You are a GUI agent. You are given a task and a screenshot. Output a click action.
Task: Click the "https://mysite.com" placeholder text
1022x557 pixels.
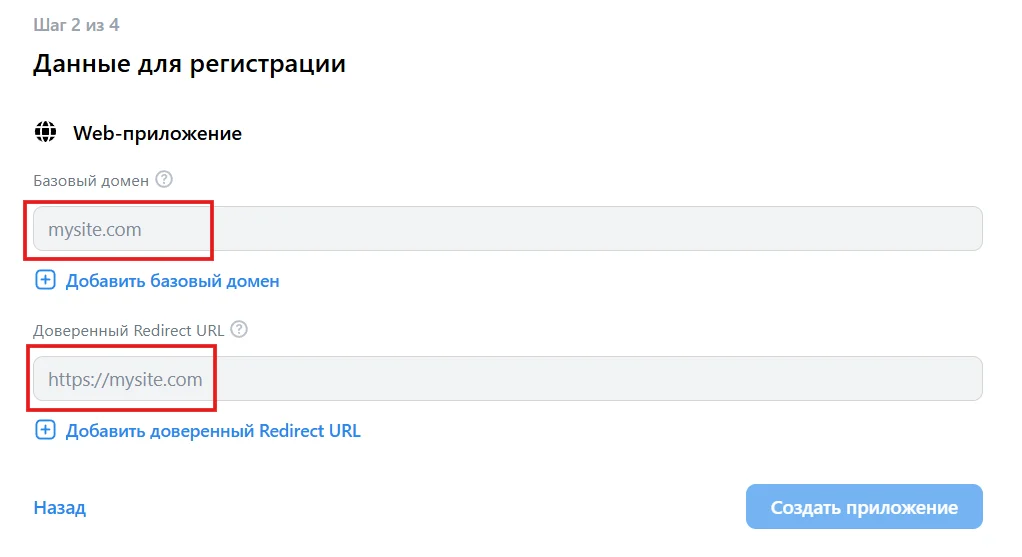(125, 380)
